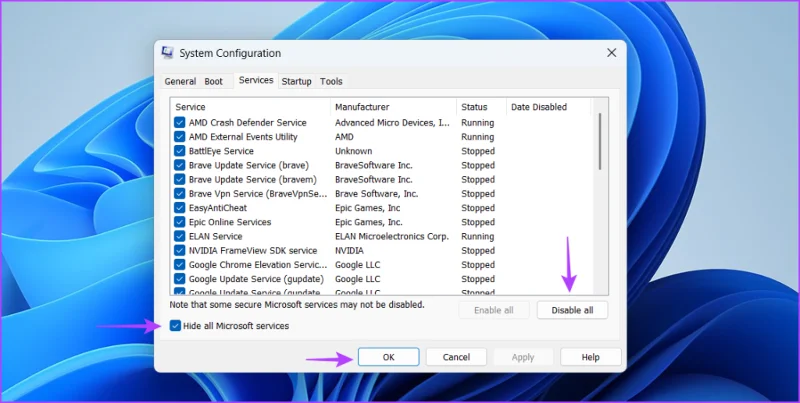Click Brave Software, Inc. manufacturer cell

tap(377, 194)
